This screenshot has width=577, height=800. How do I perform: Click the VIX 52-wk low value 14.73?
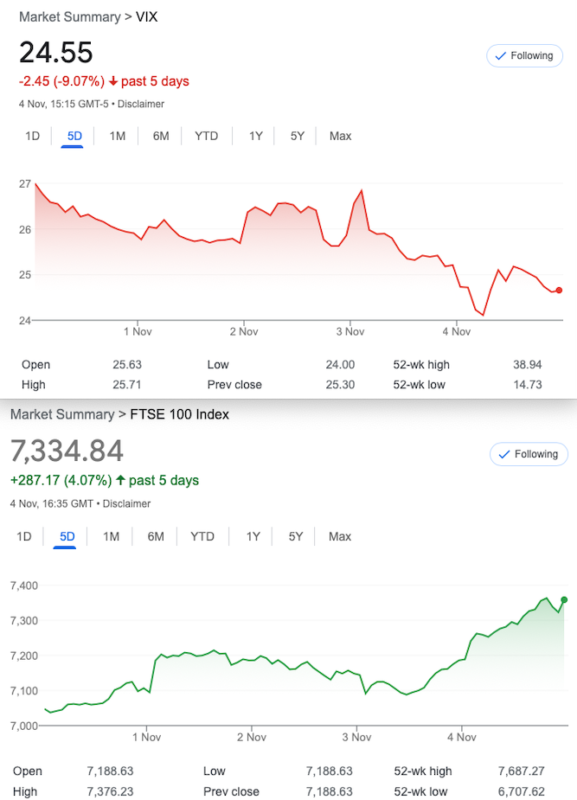(528, 385)
